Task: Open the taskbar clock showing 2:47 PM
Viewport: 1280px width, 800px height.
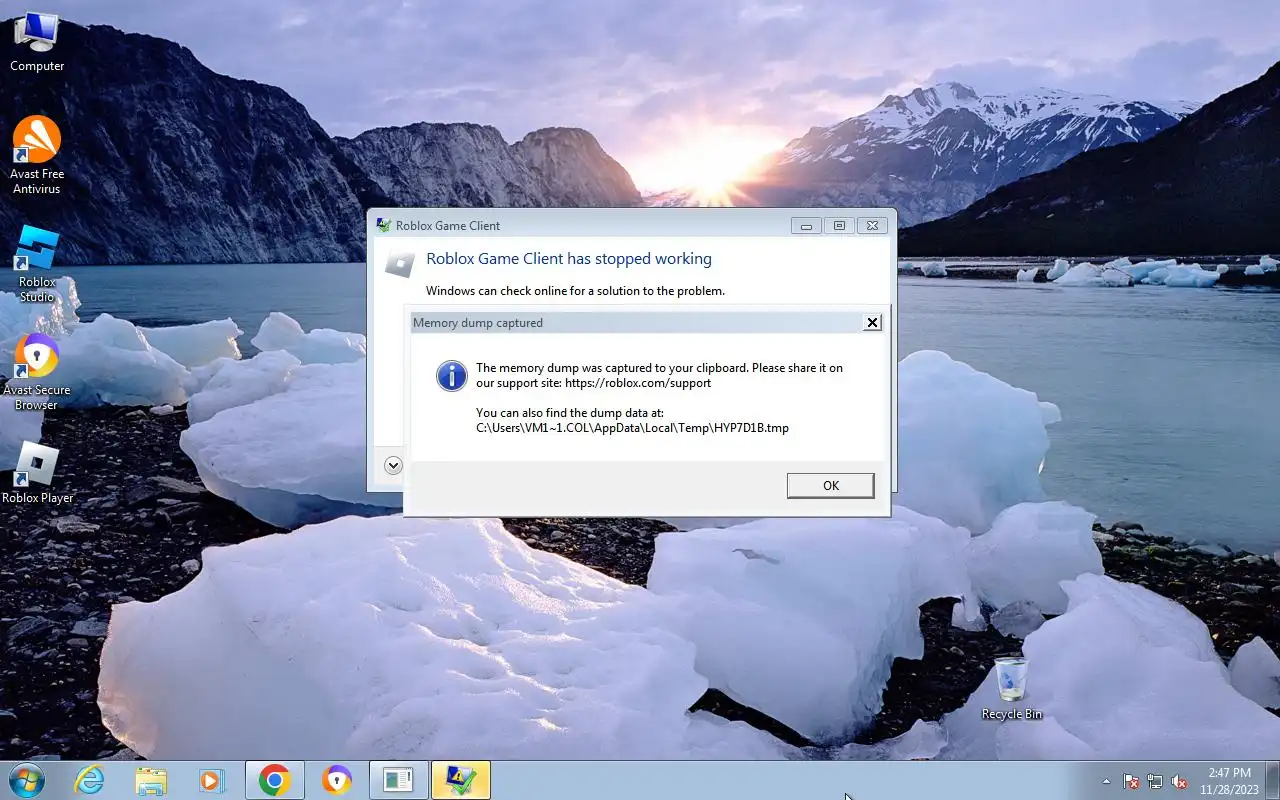Action: coord(1229,781)
